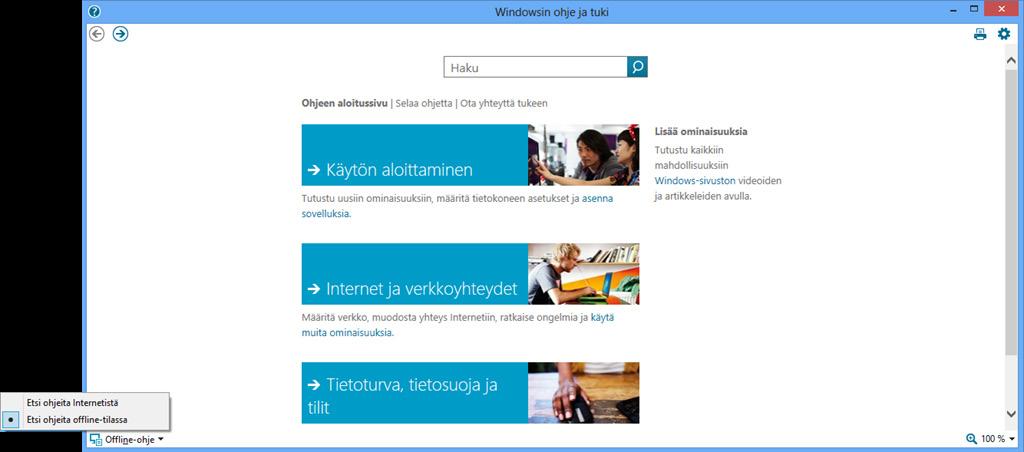Go back with the left arrow button
Viewport: 1024px width, 452px height.
point(97,34)
